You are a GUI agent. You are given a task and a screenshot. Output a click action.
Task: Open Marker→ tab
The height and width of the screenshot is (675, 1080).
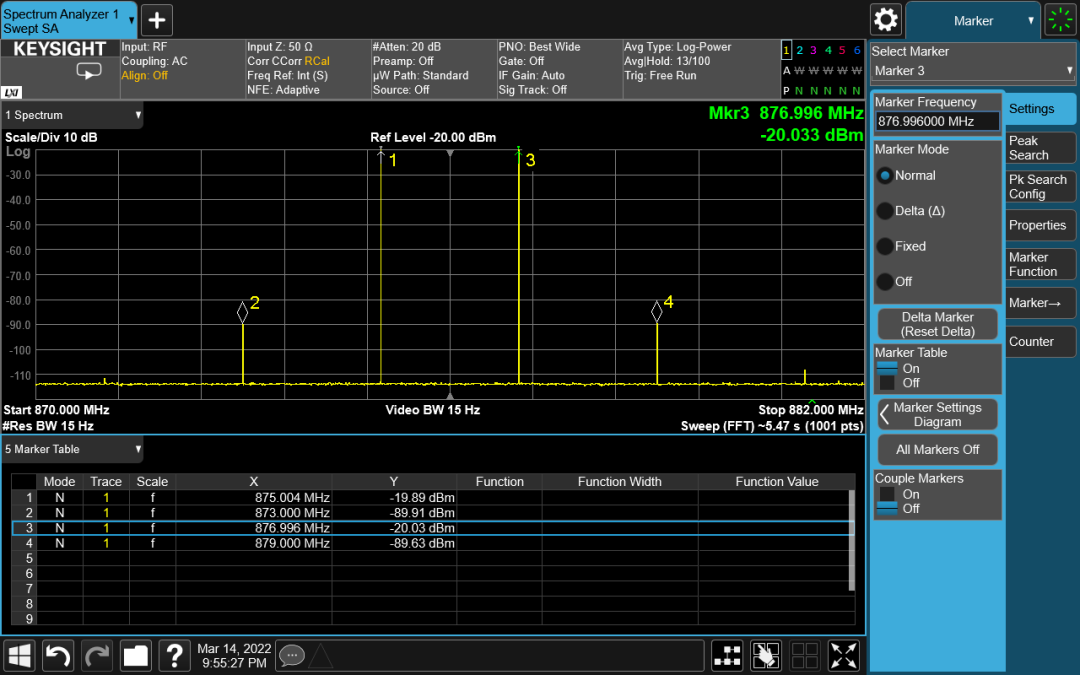[x=1040, y=303]
